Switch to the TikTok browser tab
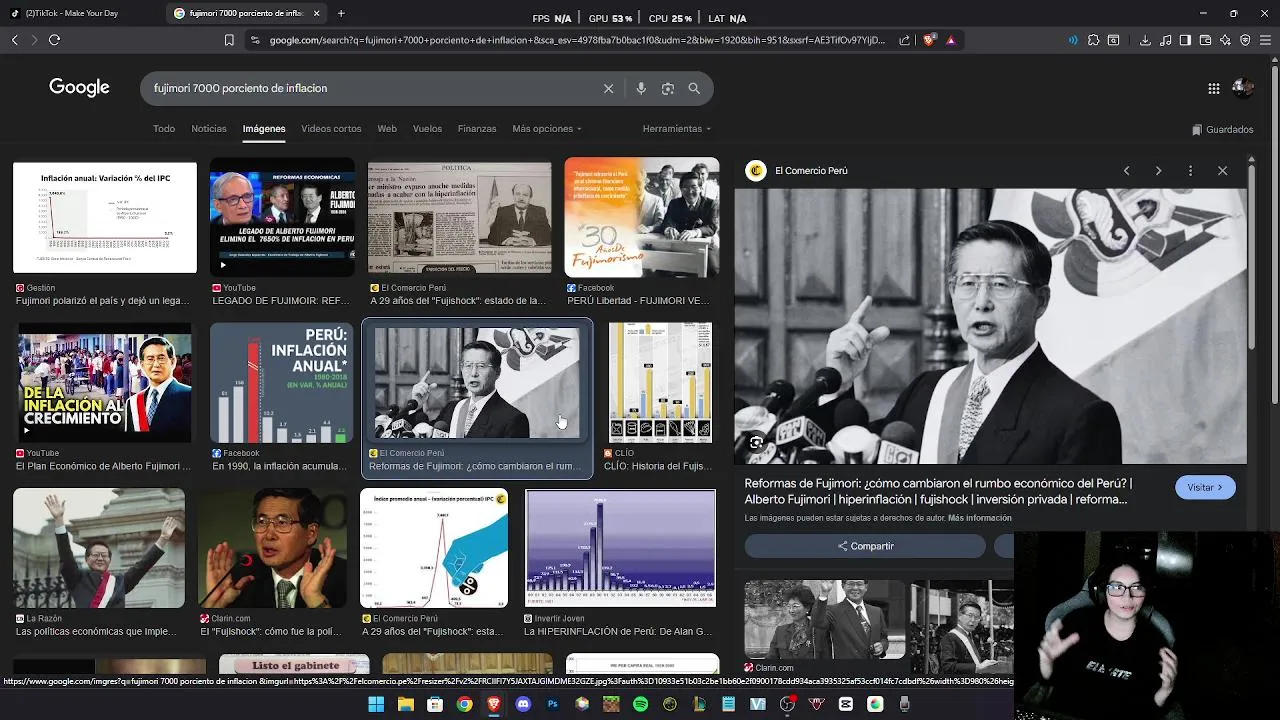The width and height of the screenshot is (1280, 720). point(82,13)
